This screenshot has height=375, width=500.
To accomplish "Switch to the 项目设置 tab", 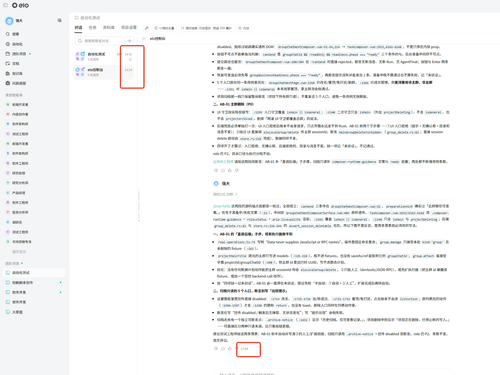I will (129, 28).
